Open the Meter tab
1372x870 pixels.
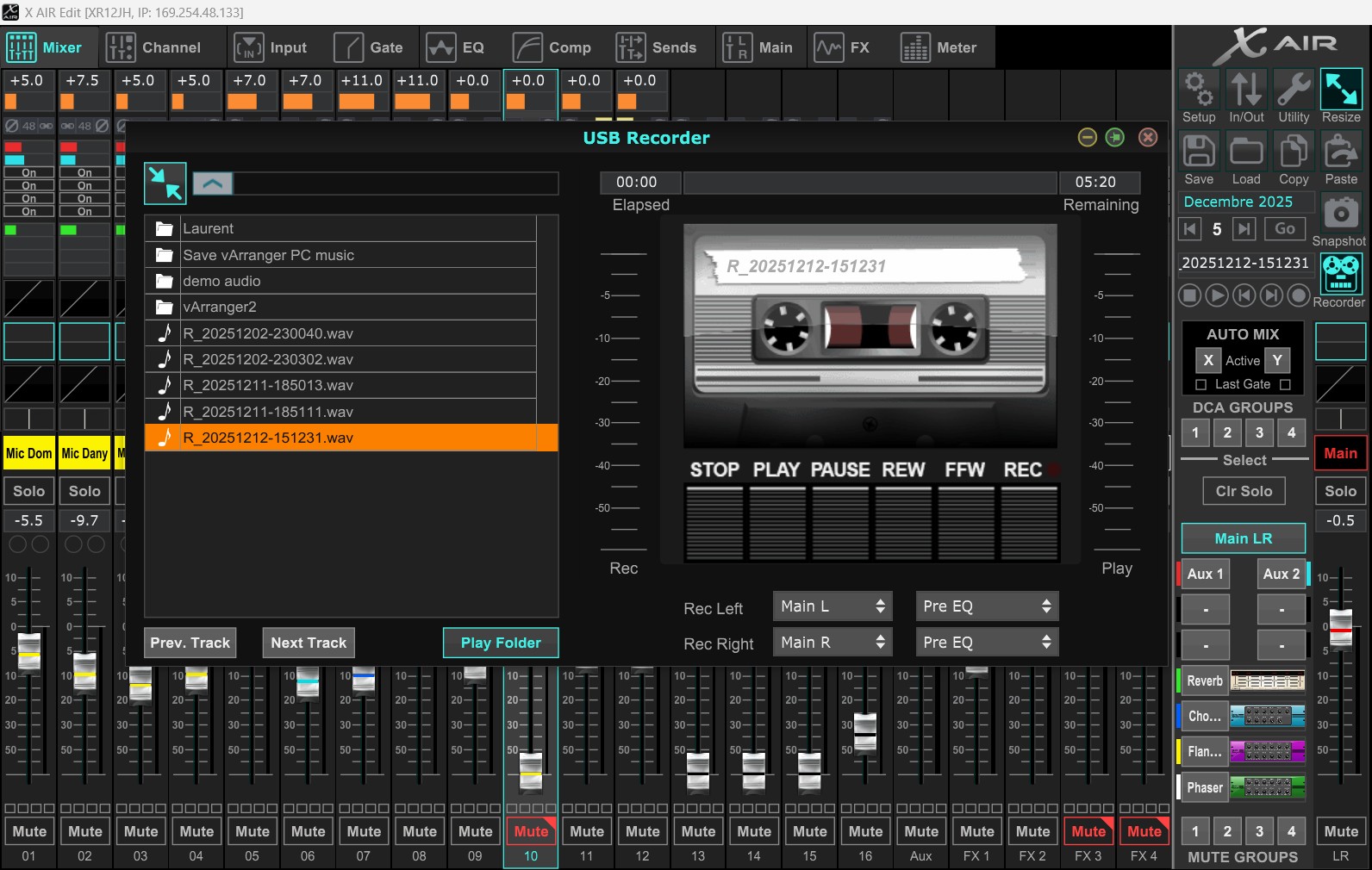pyautogui.click(x=939, y=47)
